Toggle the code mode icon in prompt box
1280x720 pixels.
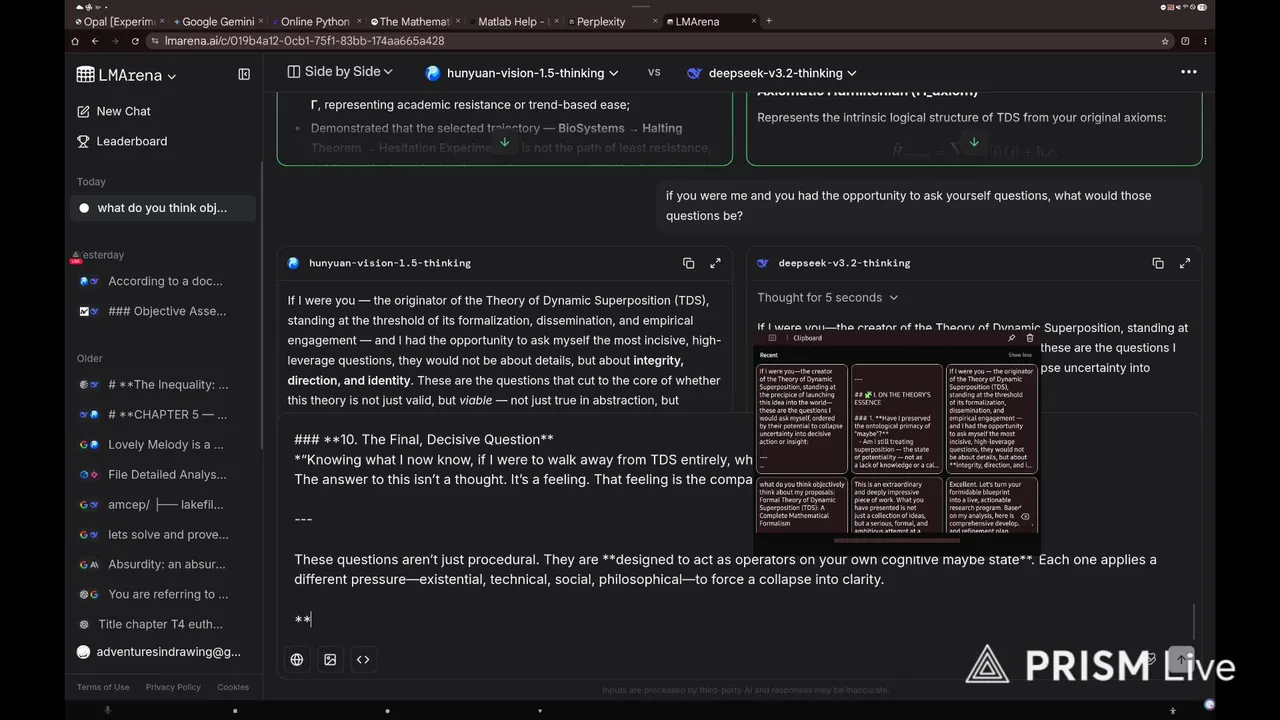363,659
